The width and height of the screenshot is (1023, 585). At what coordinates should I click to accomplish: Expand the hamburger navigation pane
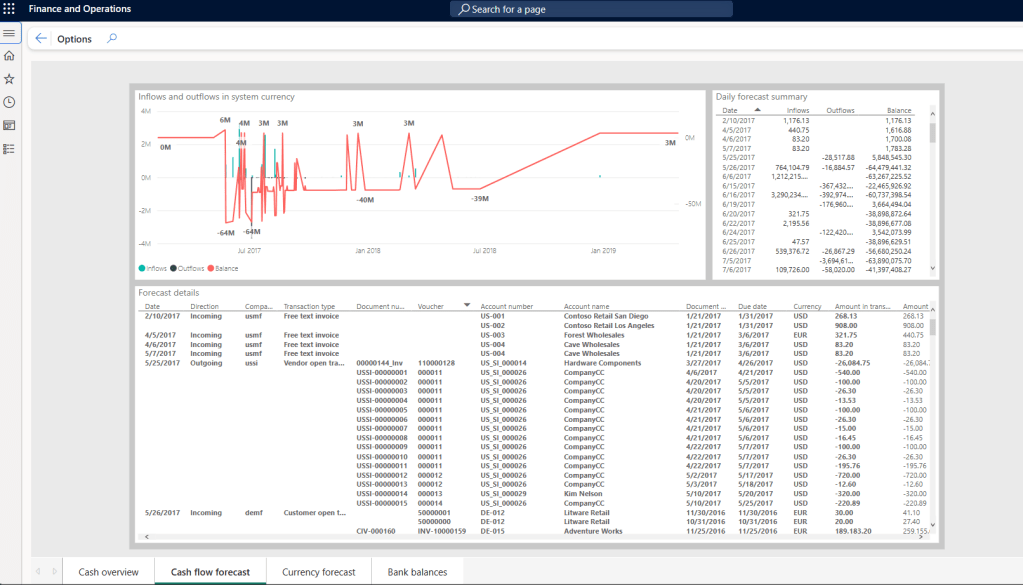point(9,34)
